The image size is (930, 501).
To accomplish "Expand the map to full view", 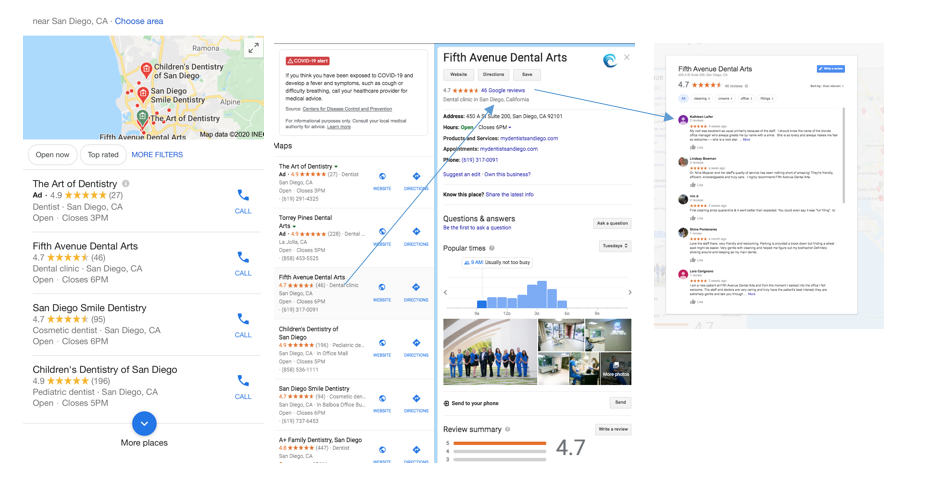I will coord(253,48).
